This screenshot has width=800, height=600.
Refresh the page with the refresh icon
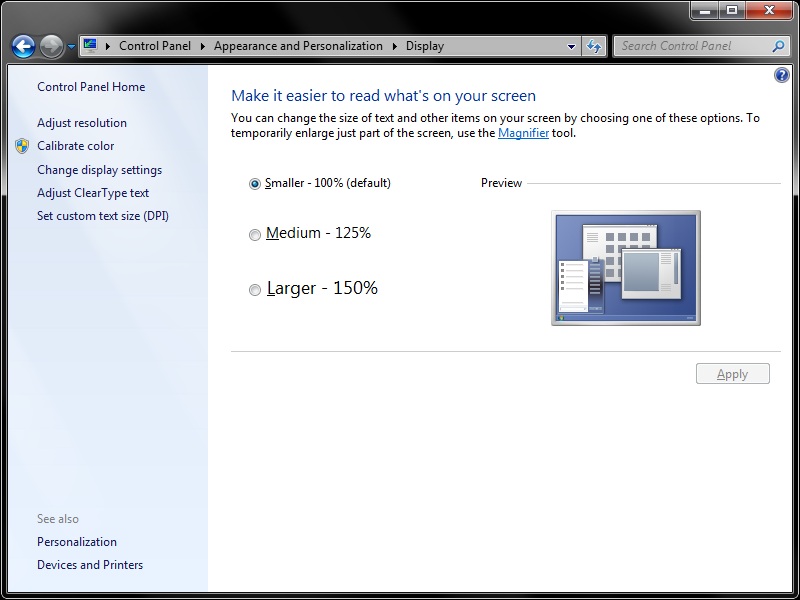click(x=594, y=46)
